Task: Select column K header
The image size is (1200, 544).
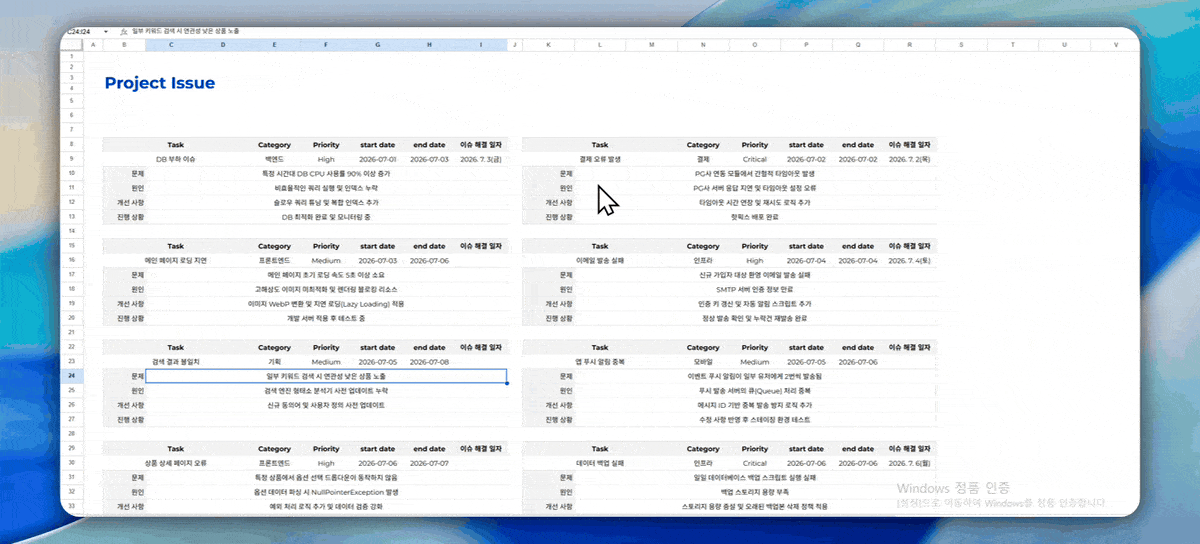Action: [549, 45]
